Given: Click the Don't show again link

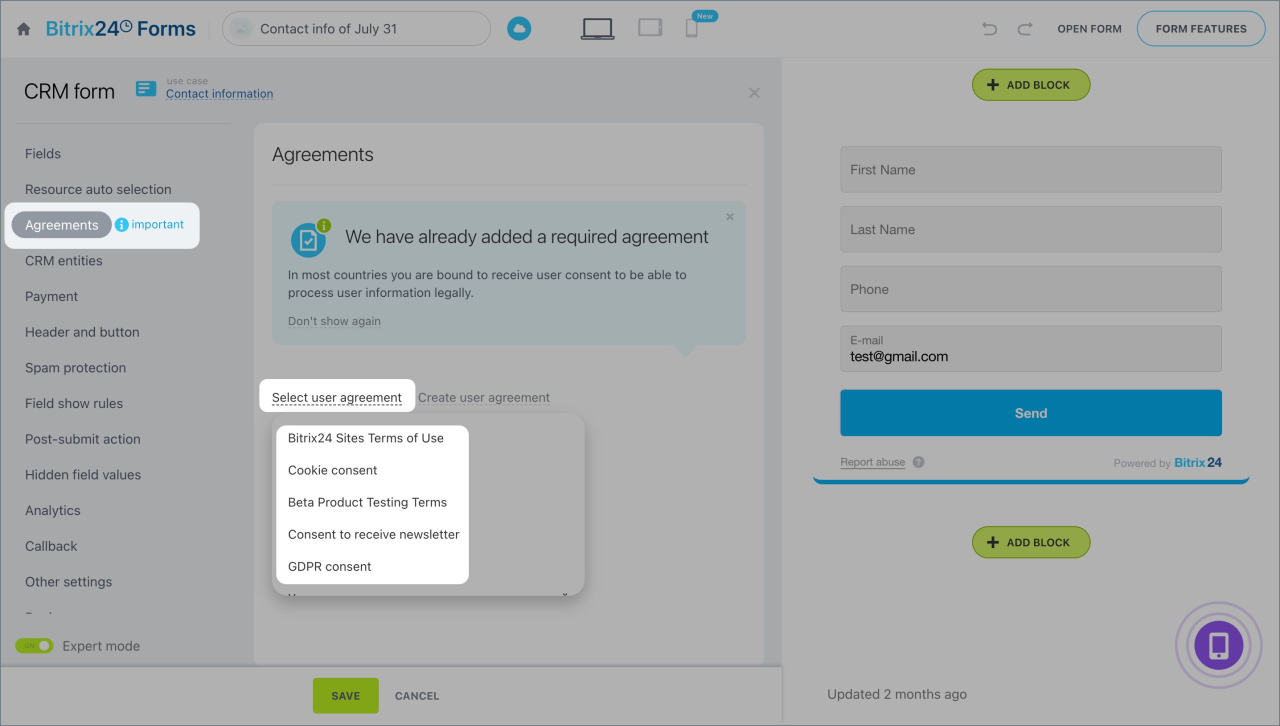Looking at the screenshot, I should tap(334, 321).
